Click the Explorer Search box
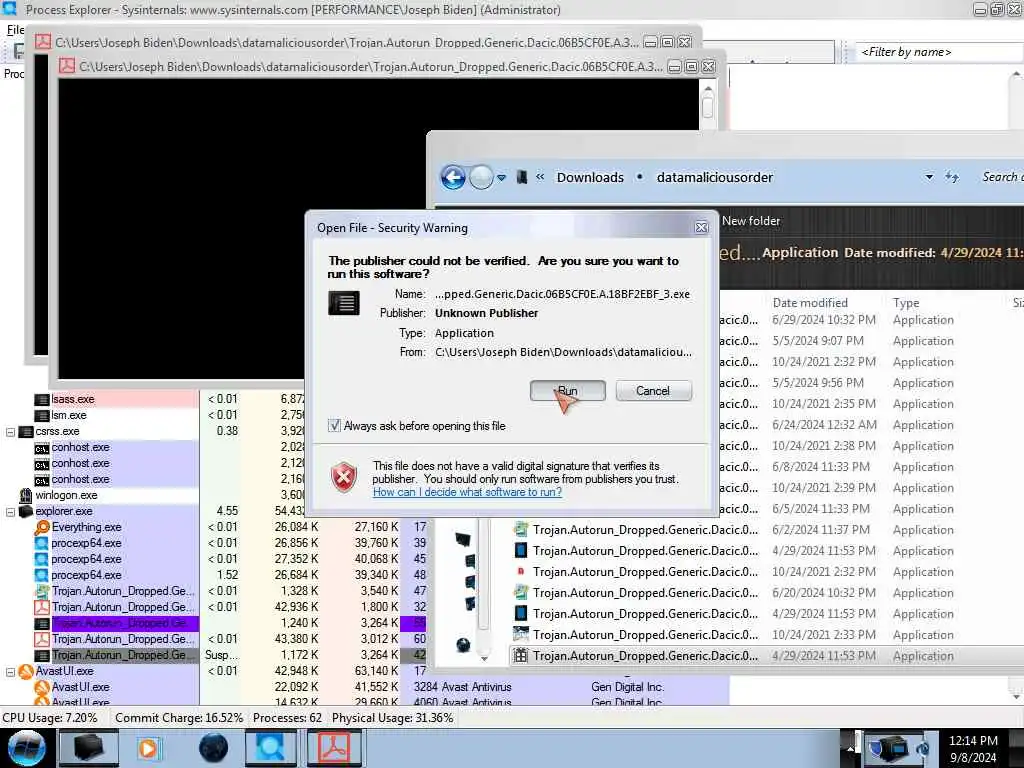This screenshot has height=768, width=1024. (x=1000, y=177)
